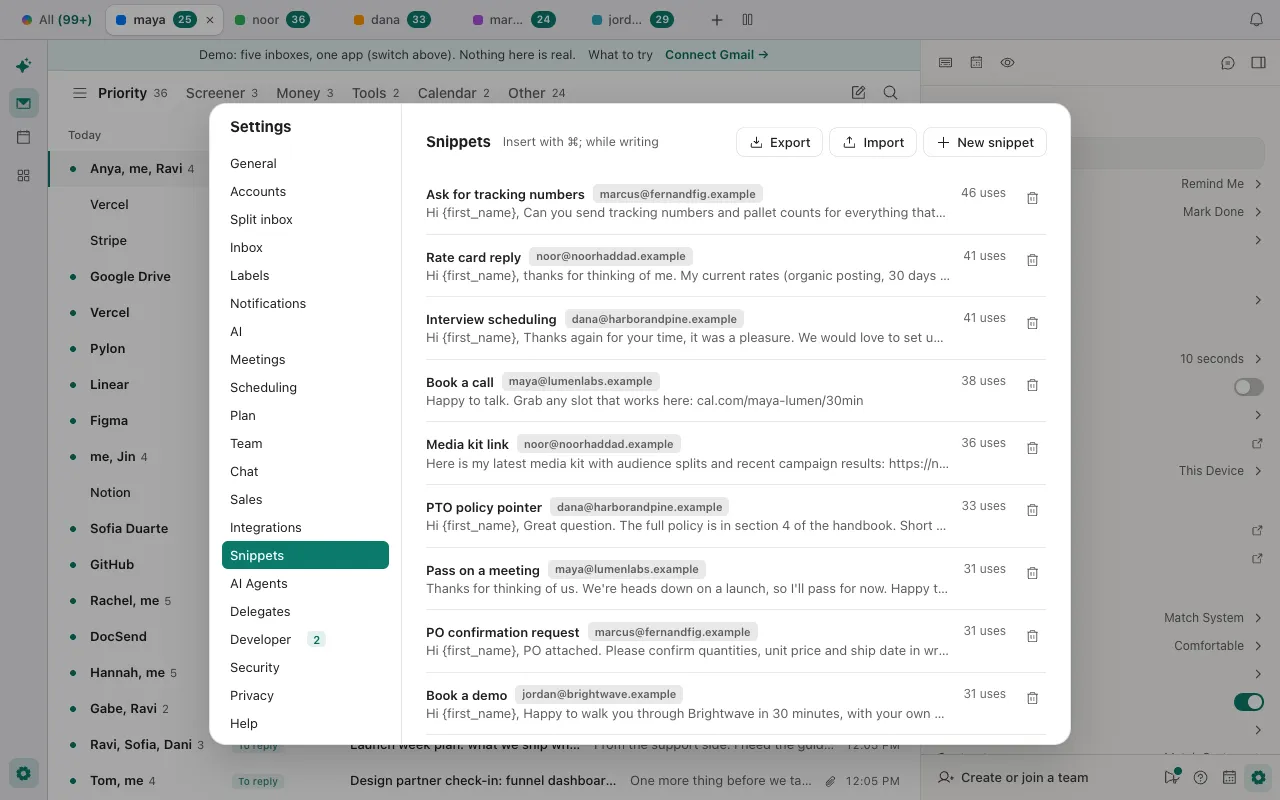Open the AI sparkle icon in the left sidebar
The image size is (1280, 800).
coord(23,66)
